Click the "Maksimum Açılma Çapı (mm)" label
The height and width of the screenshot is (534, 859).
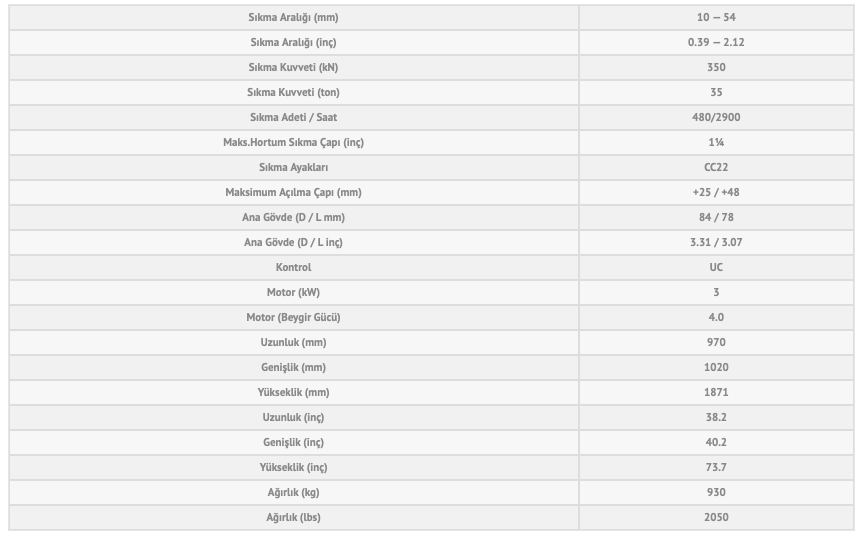(x=293, y=193)
